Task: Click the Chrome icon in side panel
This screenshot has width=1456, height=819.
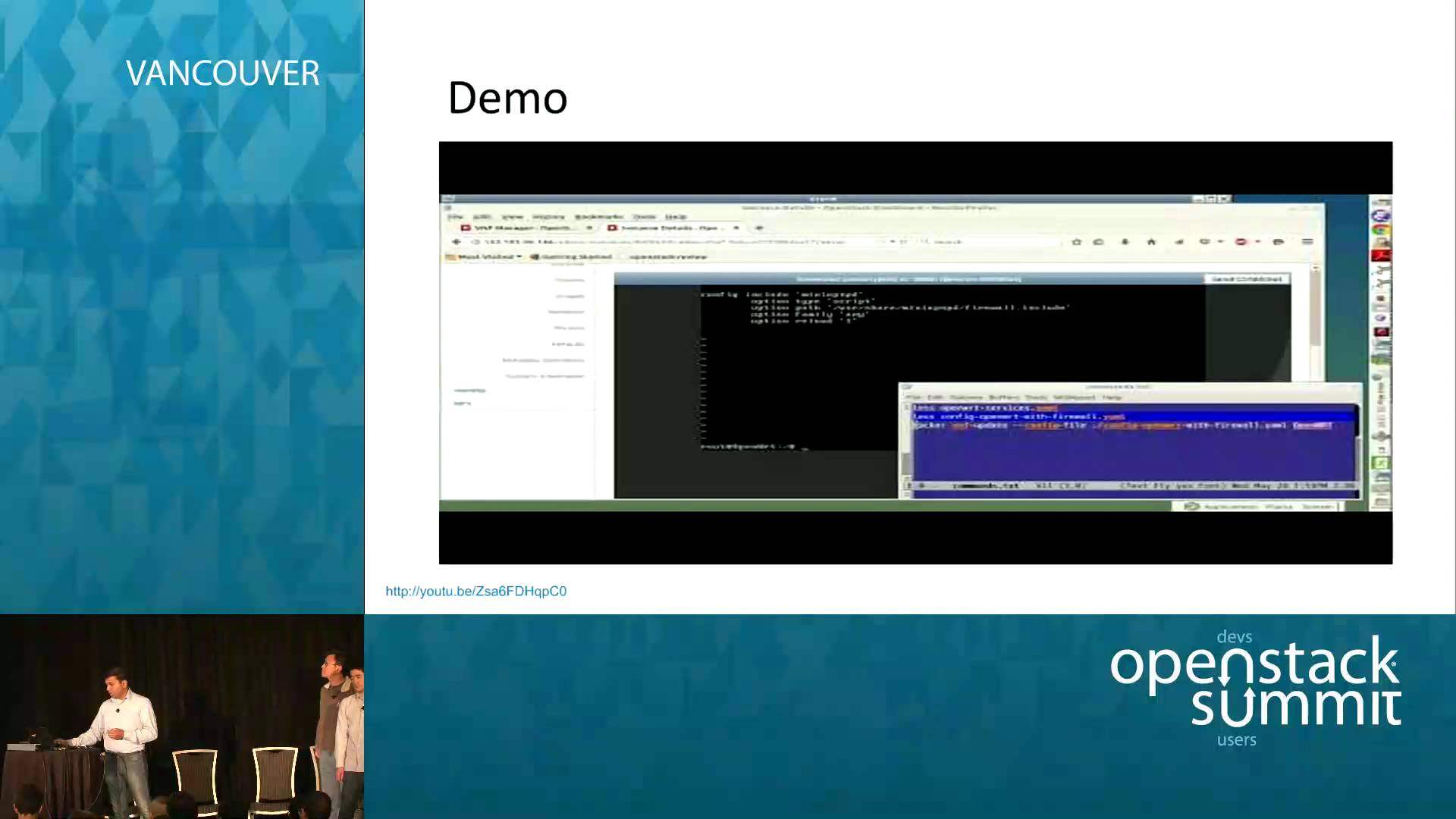Action: pos(1381,229)
